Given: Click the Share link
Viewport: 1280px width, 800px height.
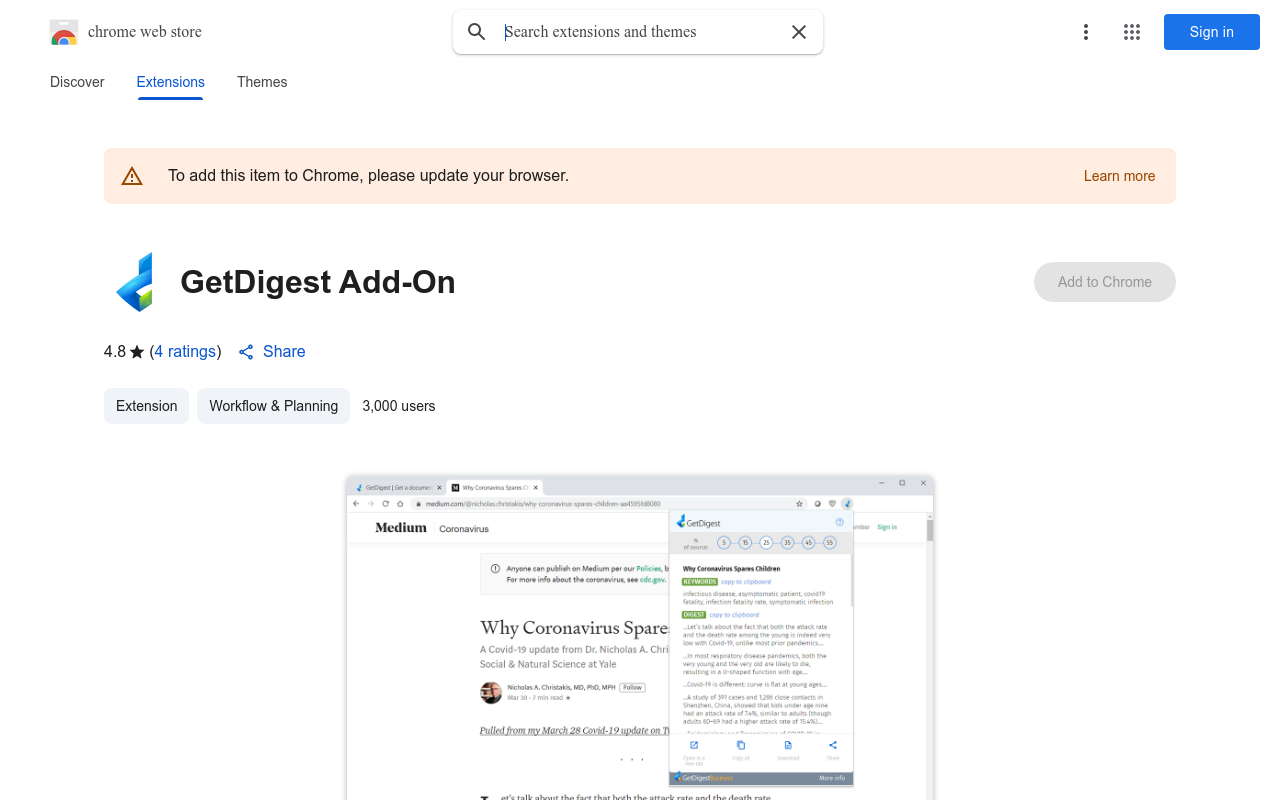Looking at the screenshot, I should coord(272,352).
